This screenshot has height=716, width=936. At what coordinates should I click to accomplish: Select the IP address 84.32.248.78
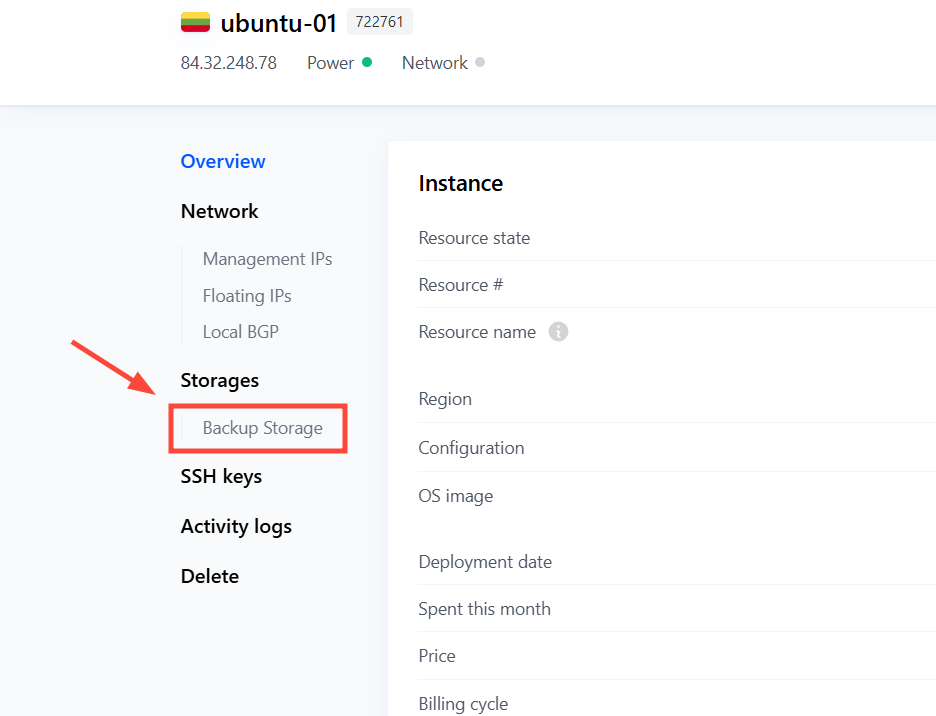click(x=228, y=62)
